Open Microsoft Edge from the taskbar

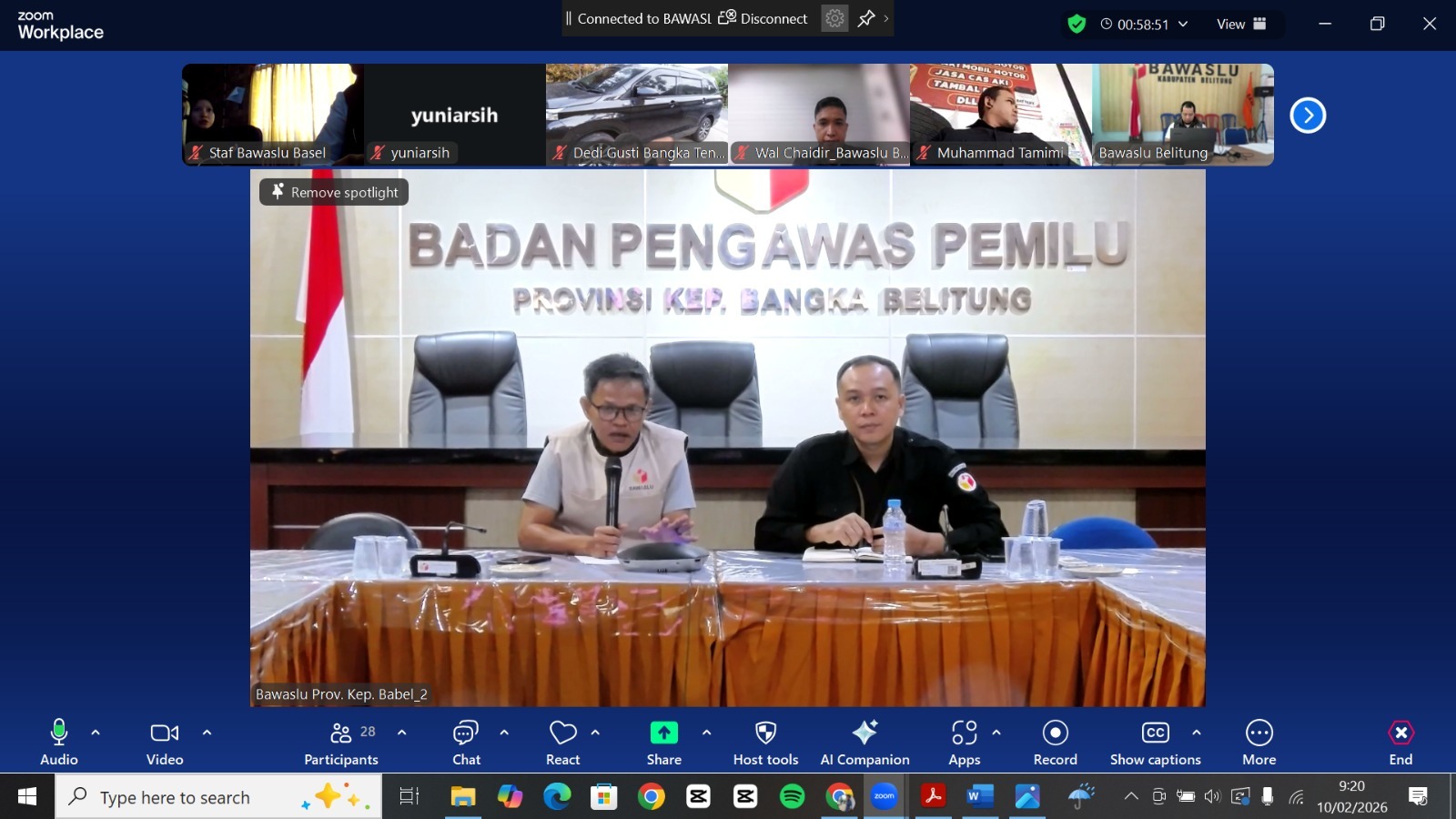(557, 797)
